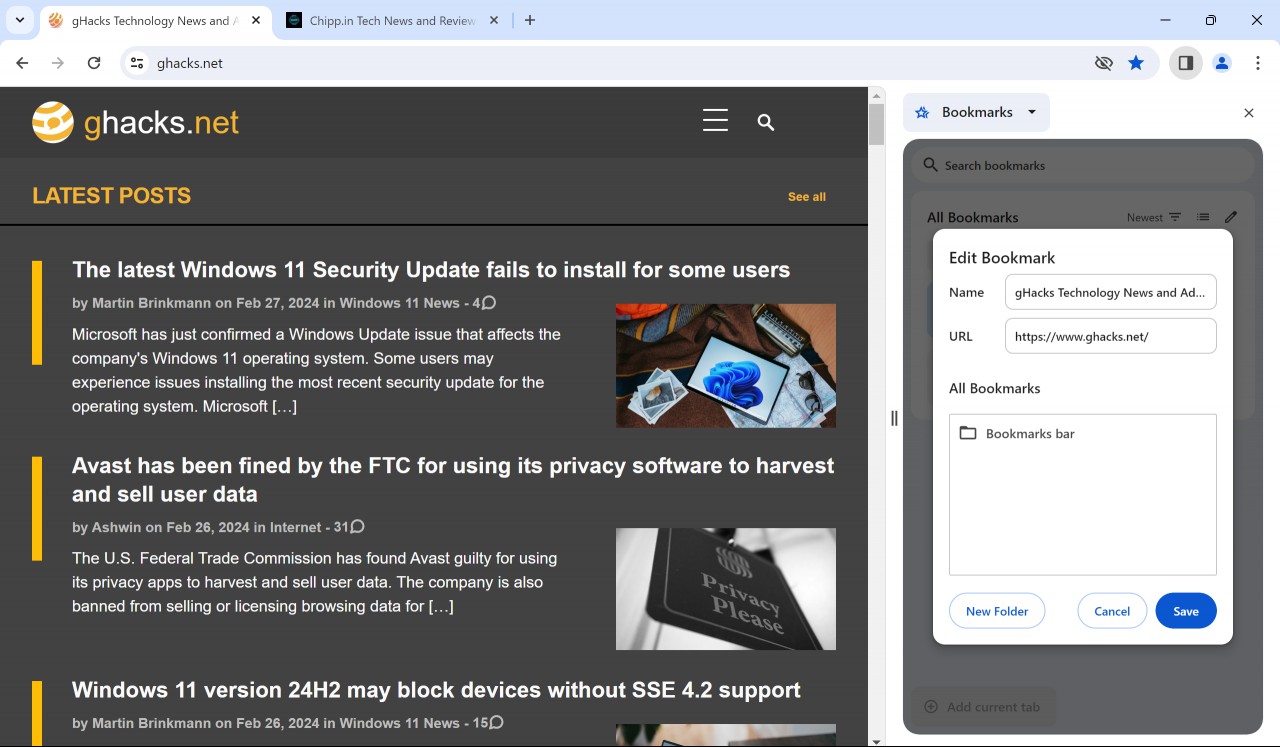Screen dimensions: 1280x747
Task: Cancel the Edit Bookmark dialog
Action: (x=1112, y=611)
